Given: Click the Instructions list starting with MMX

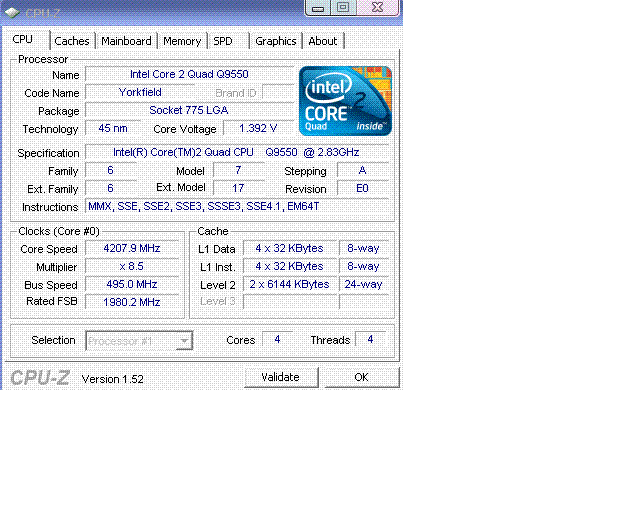Looking at the screenshot, I should tap(237, 207).
